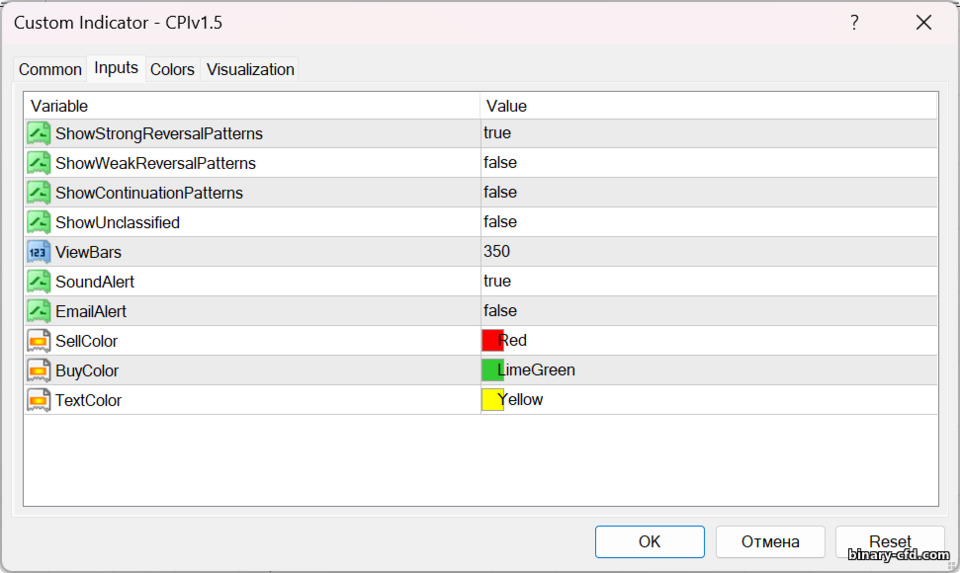Click the TextColor color-type icon

pyautogui.click(x=39, y=400)
